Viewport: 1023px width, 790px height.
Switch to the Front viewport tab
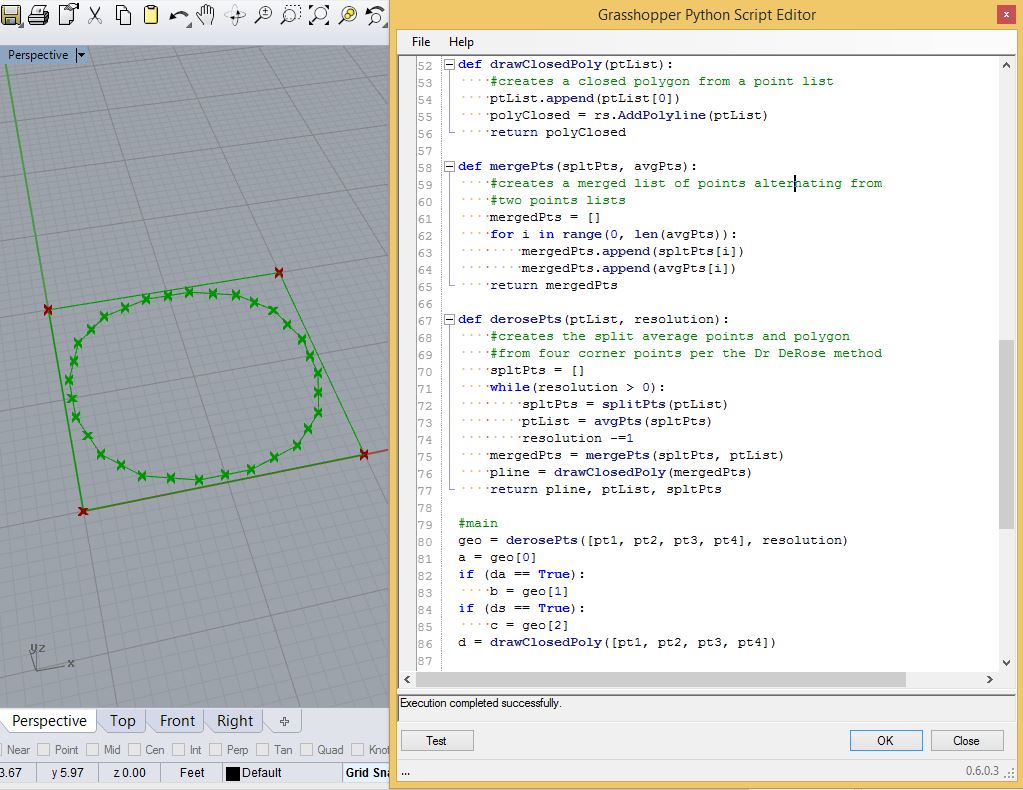click(x=177, y=721)
